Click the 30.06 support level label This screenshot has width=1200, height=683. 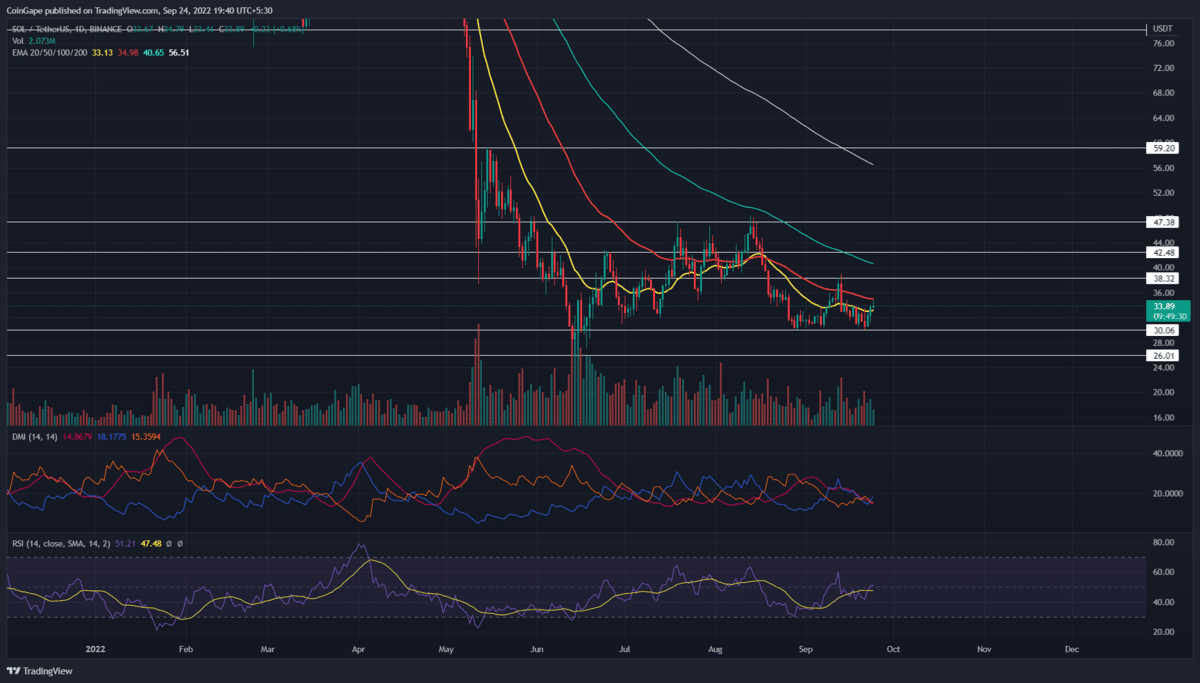[1162, 330]
